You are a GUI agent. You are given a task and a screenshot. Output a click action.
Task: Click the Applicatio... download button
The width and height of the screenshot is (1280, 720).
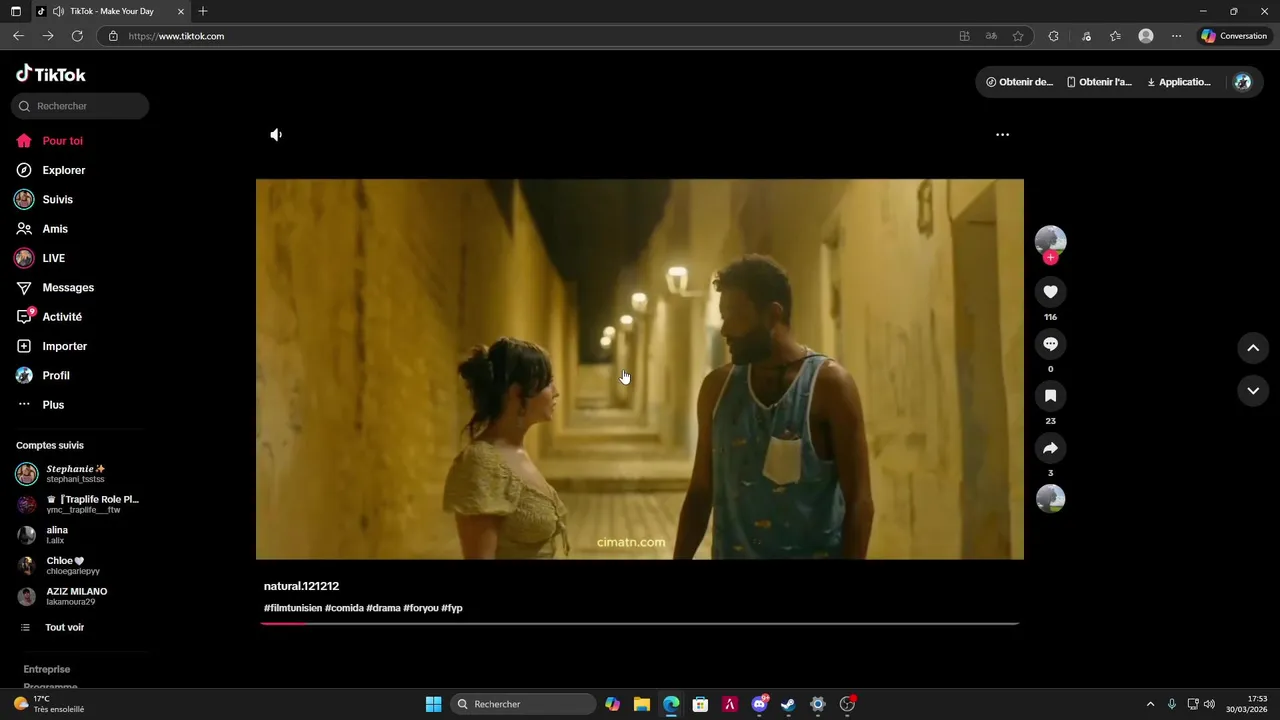tap(1179, 82)
